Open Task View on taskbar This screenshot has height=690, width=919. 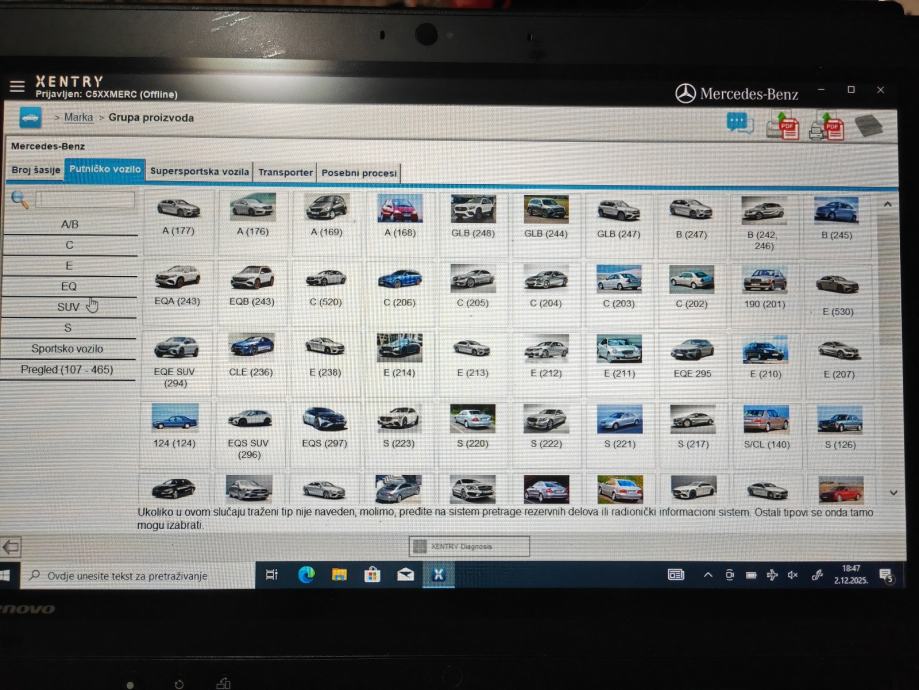tap(271, 575)
